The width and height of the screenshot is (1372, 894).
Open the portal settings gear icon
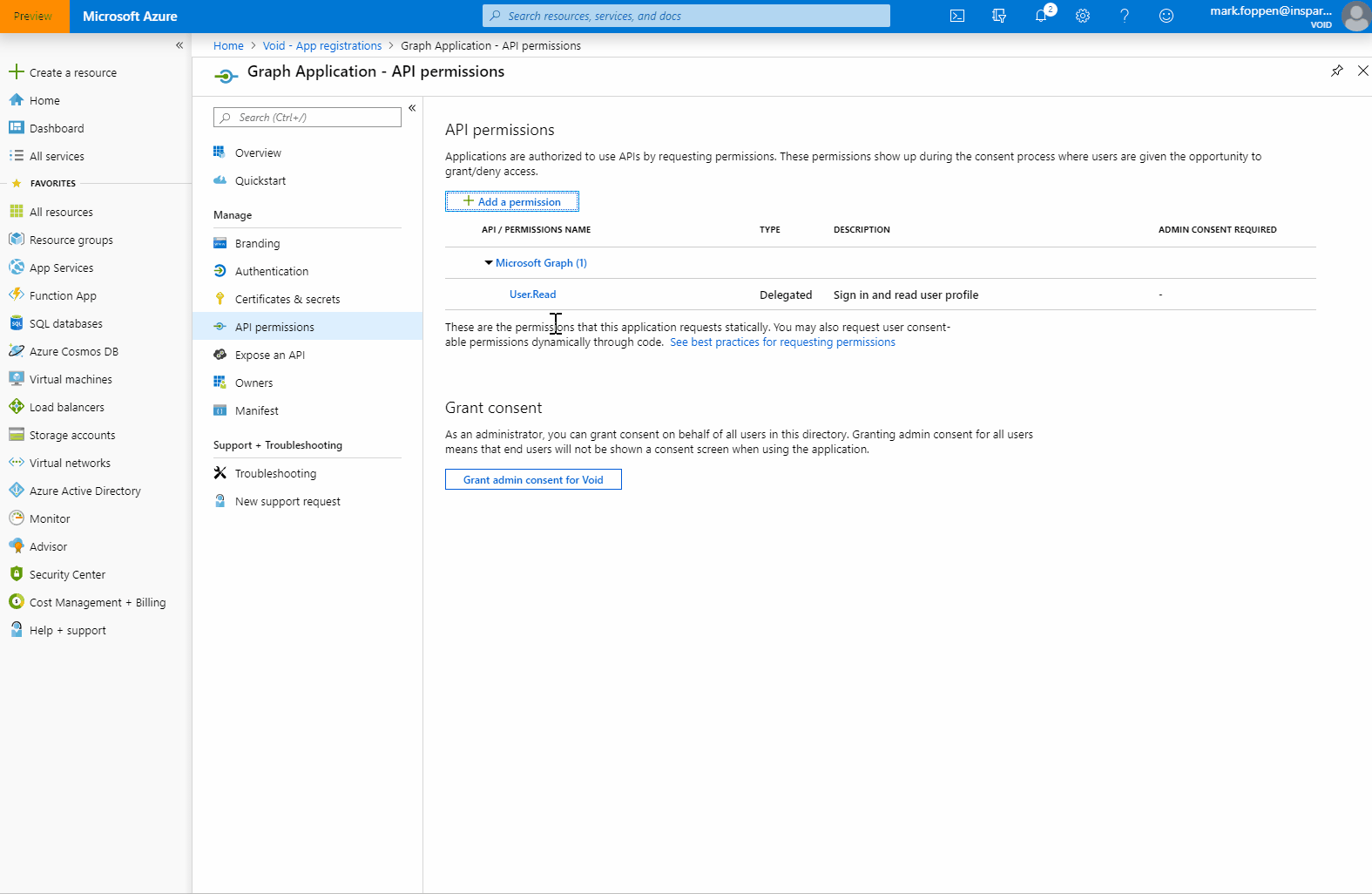point(1083,16)
